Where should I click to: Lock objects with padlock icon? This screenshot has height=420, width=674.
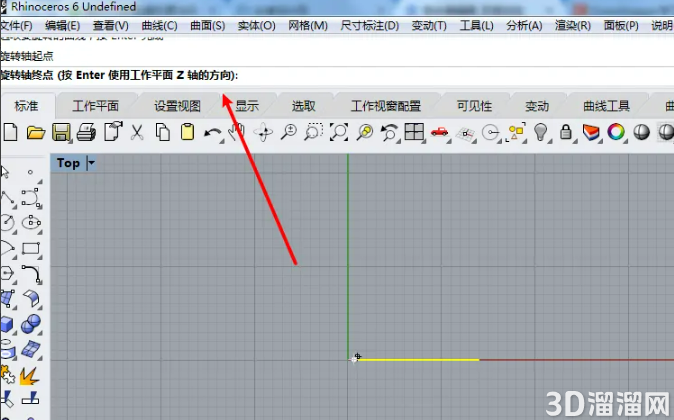[x=566, y=132]
